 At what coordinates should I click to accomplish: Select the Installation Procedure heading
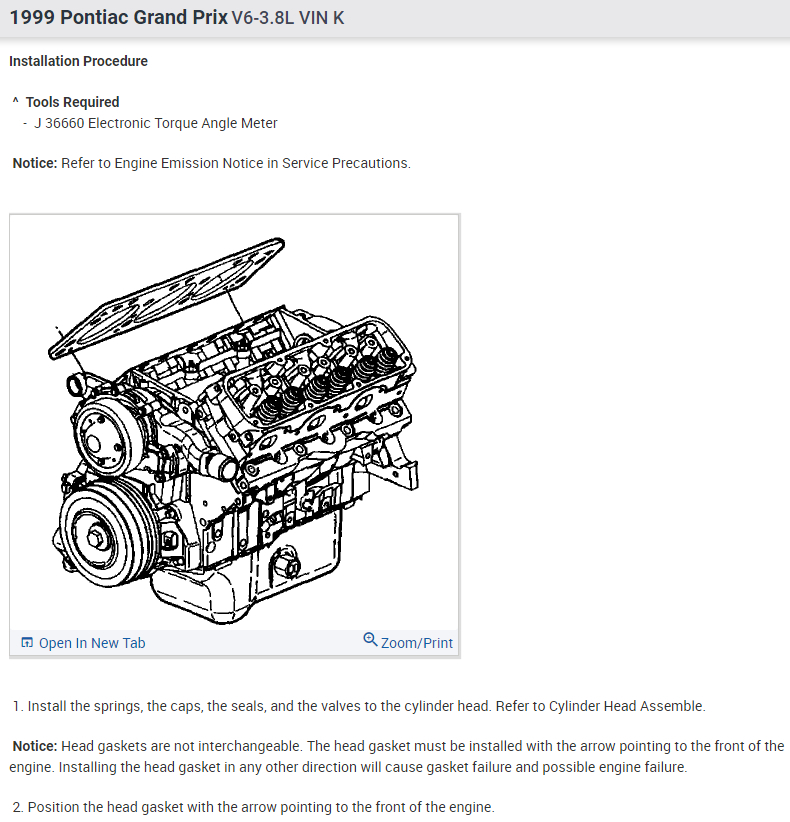[79, 61]
